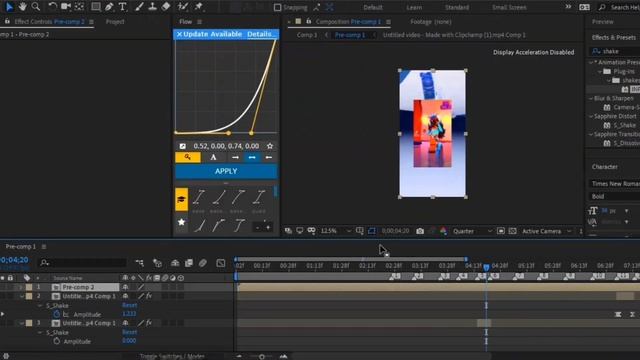Switch to the Small Screen workspace
Viewport: 640px width, 360px height.
click(509, 7)
